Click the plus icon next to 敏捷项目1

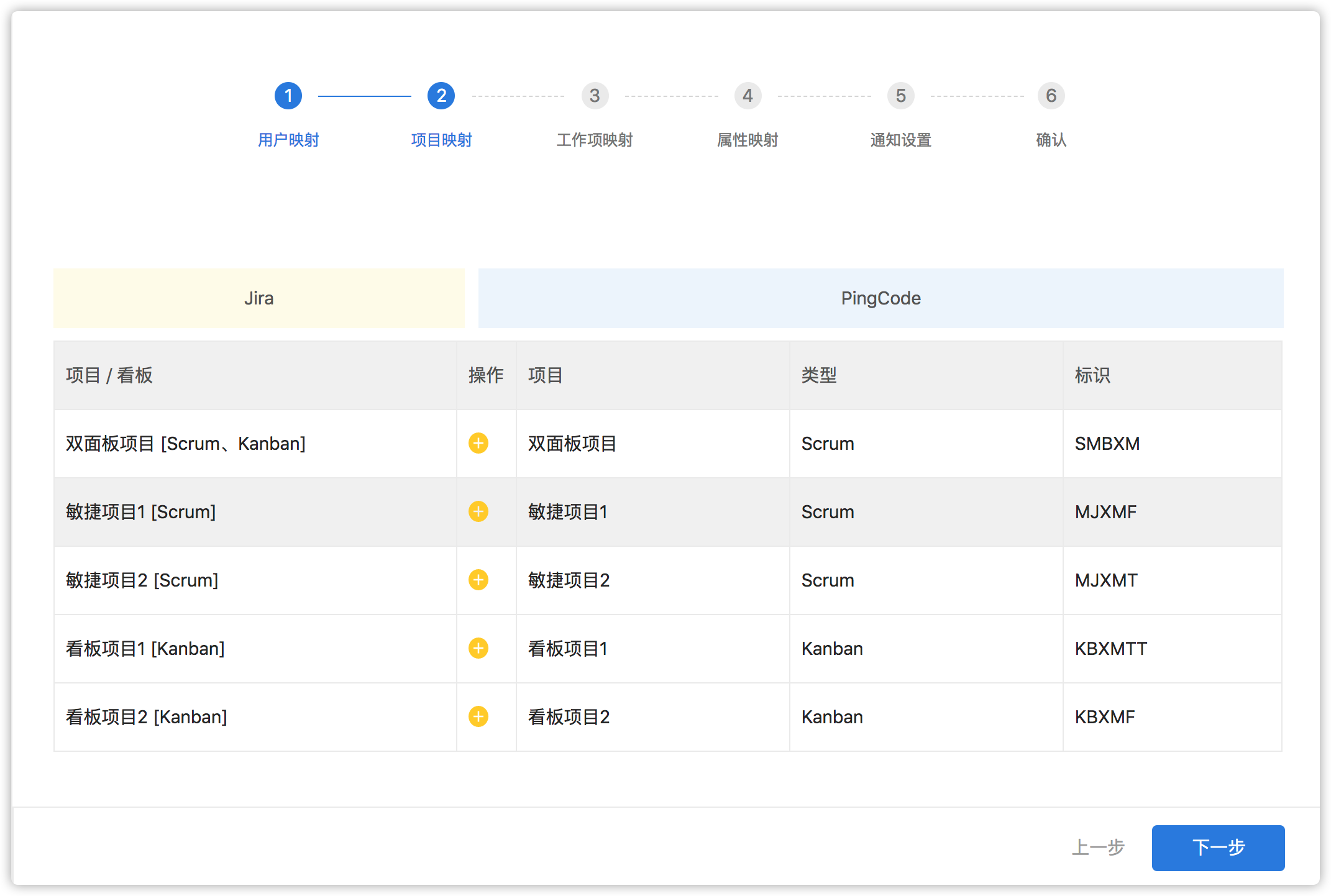click(x=478, y=512)
